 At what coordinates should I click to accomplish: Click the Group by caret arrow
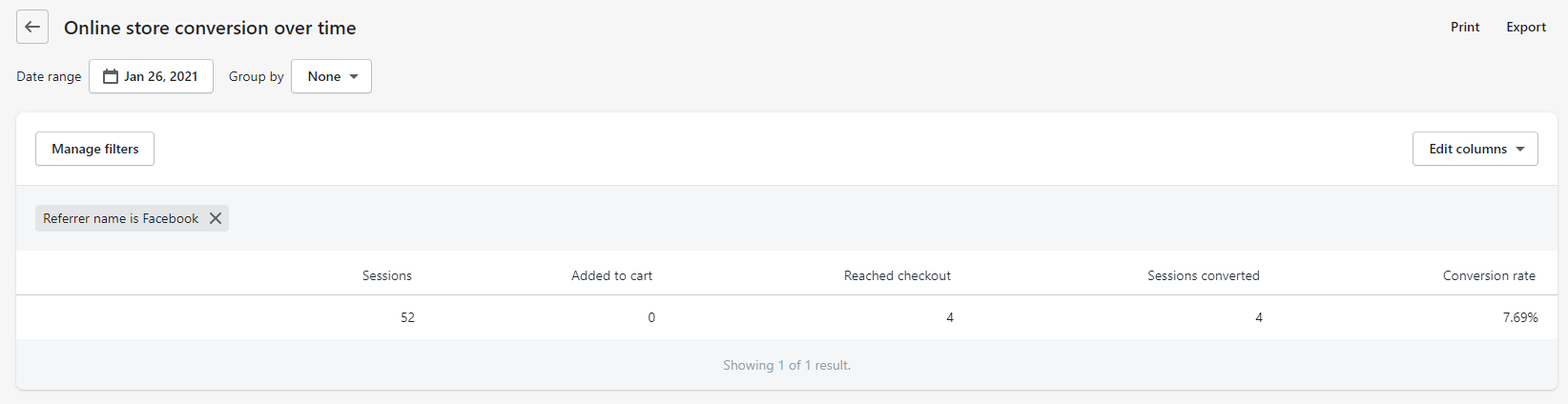point(354,77)
